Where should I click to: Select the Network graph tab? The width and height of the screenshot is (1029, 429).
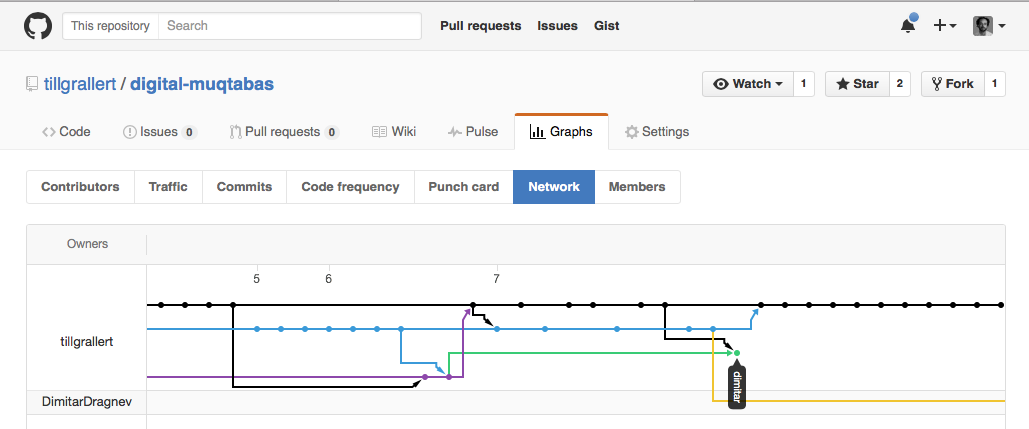tap(554, 187)
